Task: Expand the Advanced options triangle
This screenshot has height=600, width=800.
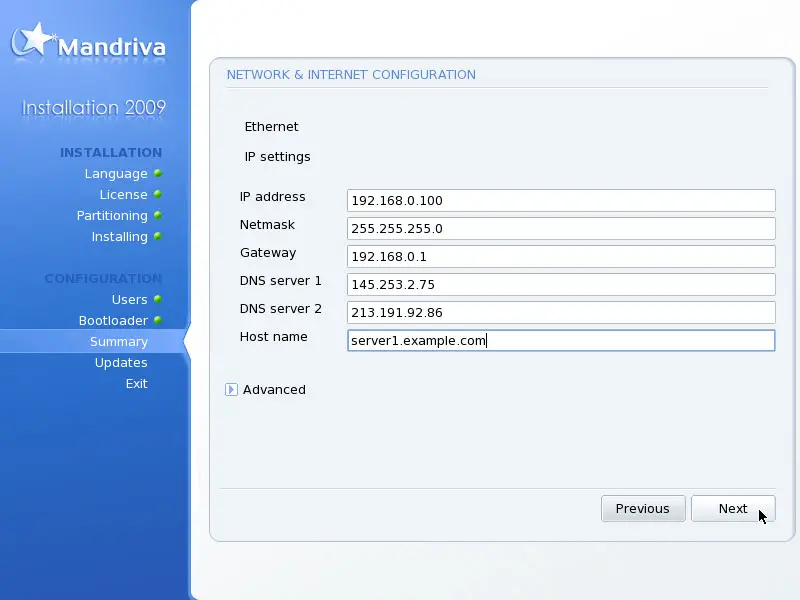Action: coord(231,390)
